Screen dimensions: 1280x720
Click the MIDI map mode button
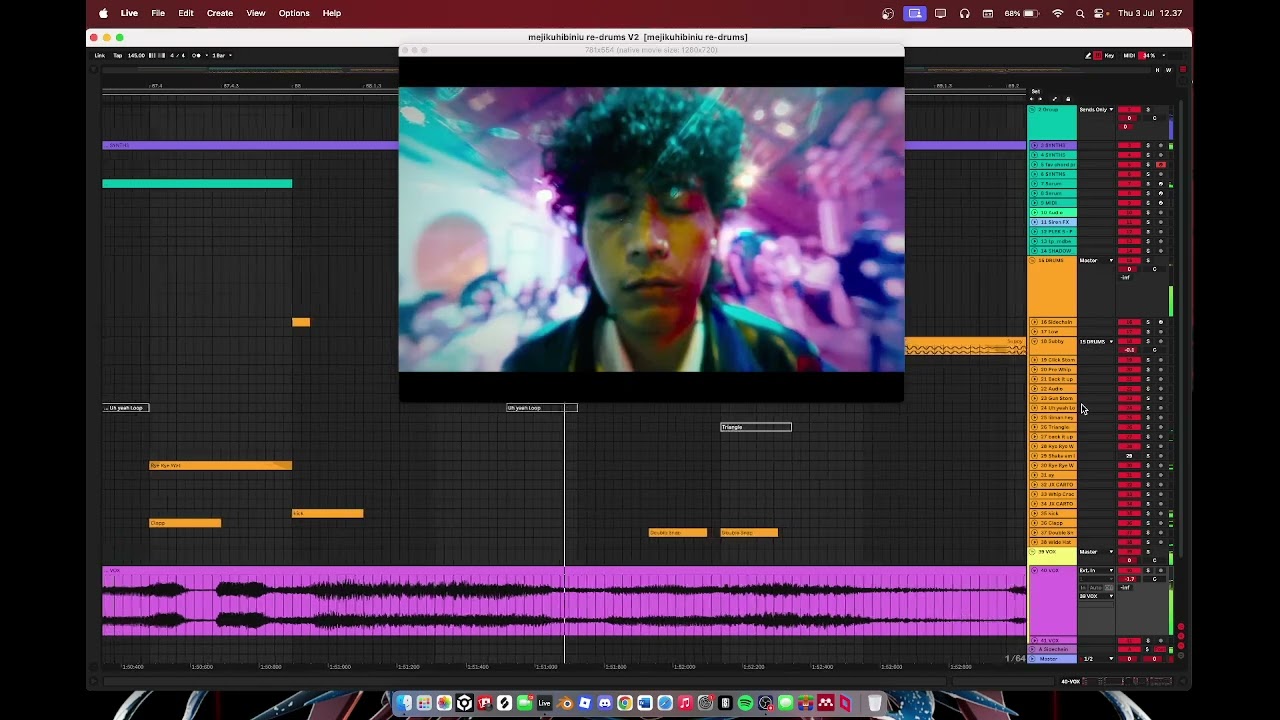(x=1130, y=55)
